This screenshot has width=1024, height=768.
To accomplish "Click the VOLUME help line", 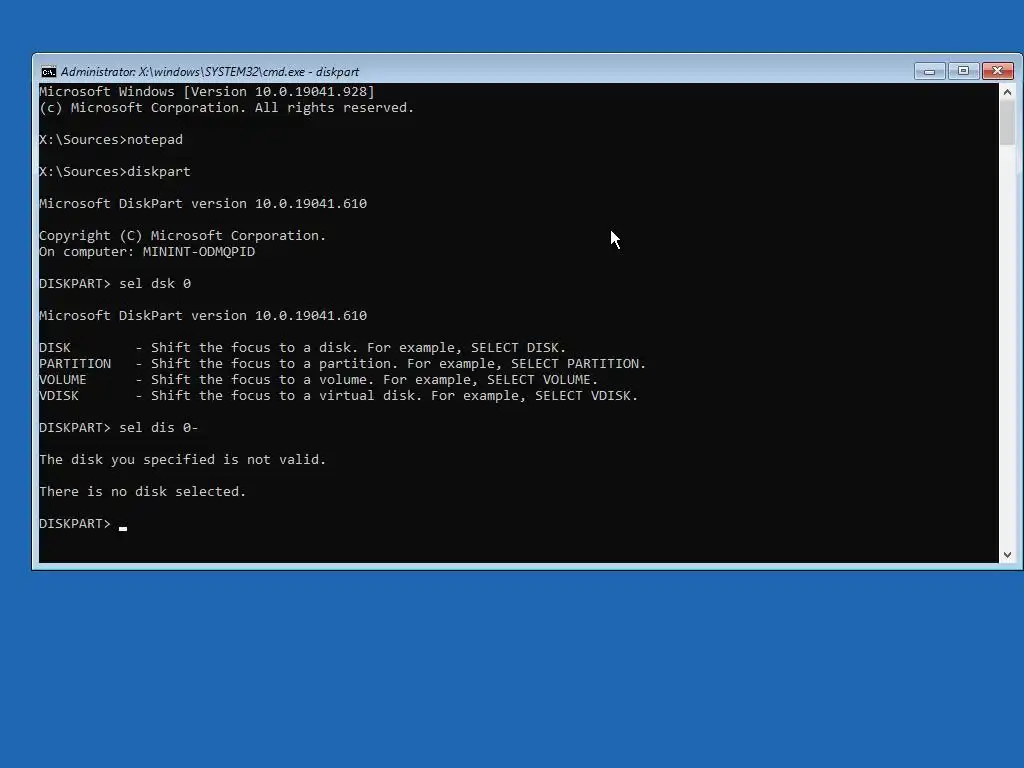I will click(x=319, y=380).
